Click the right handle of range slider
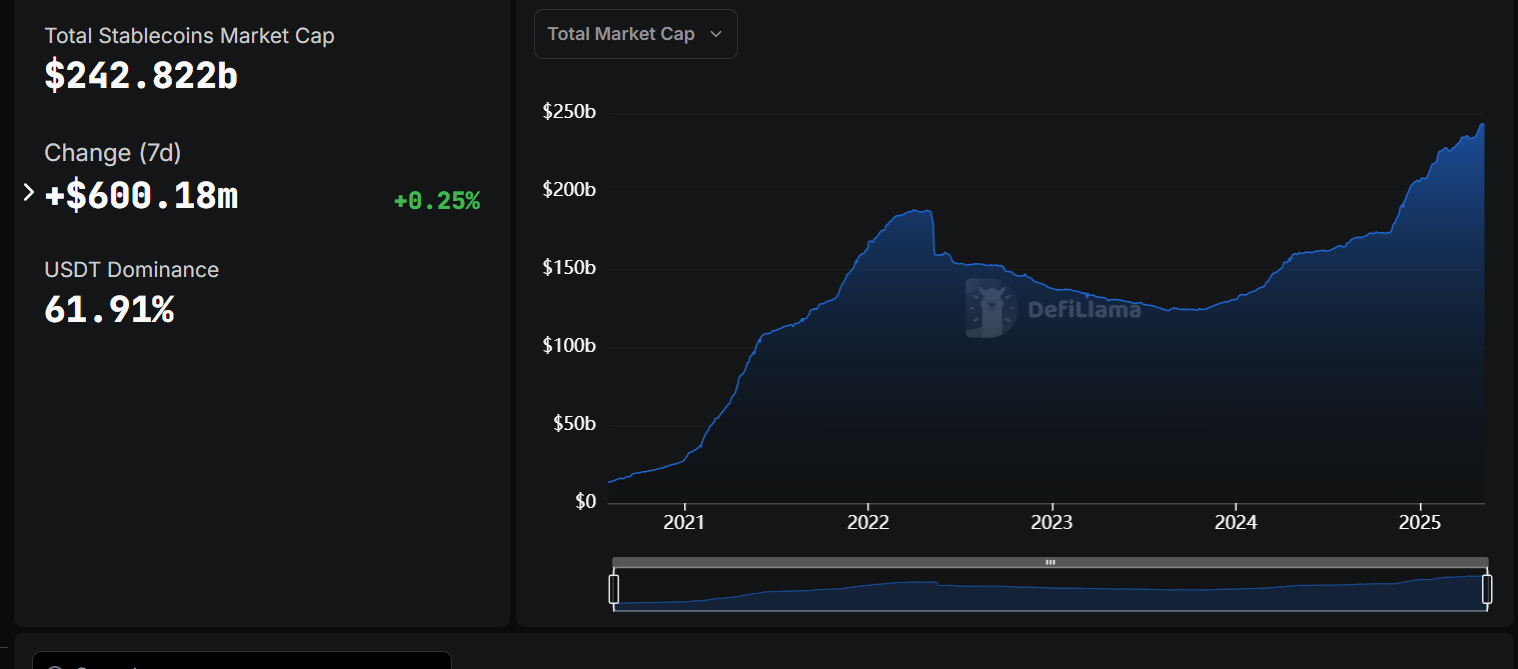1518x669 pixels. [1487, 588]
